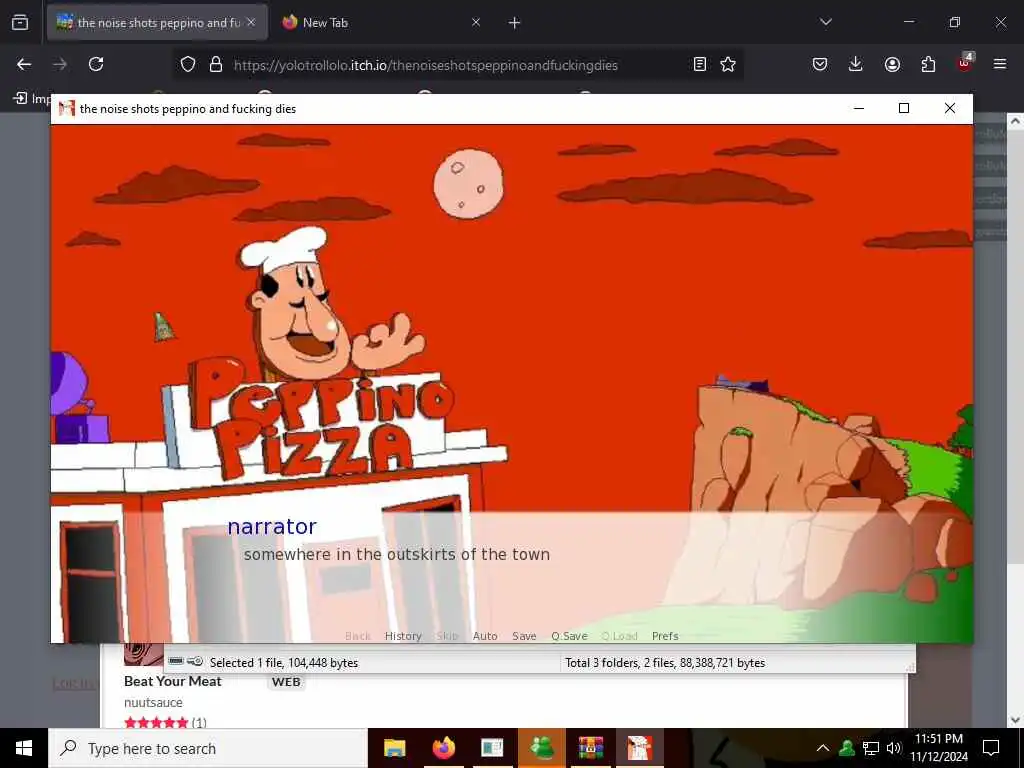Open the Firefox hamburger application menu
The image size is (1024, 768).
1000,64
